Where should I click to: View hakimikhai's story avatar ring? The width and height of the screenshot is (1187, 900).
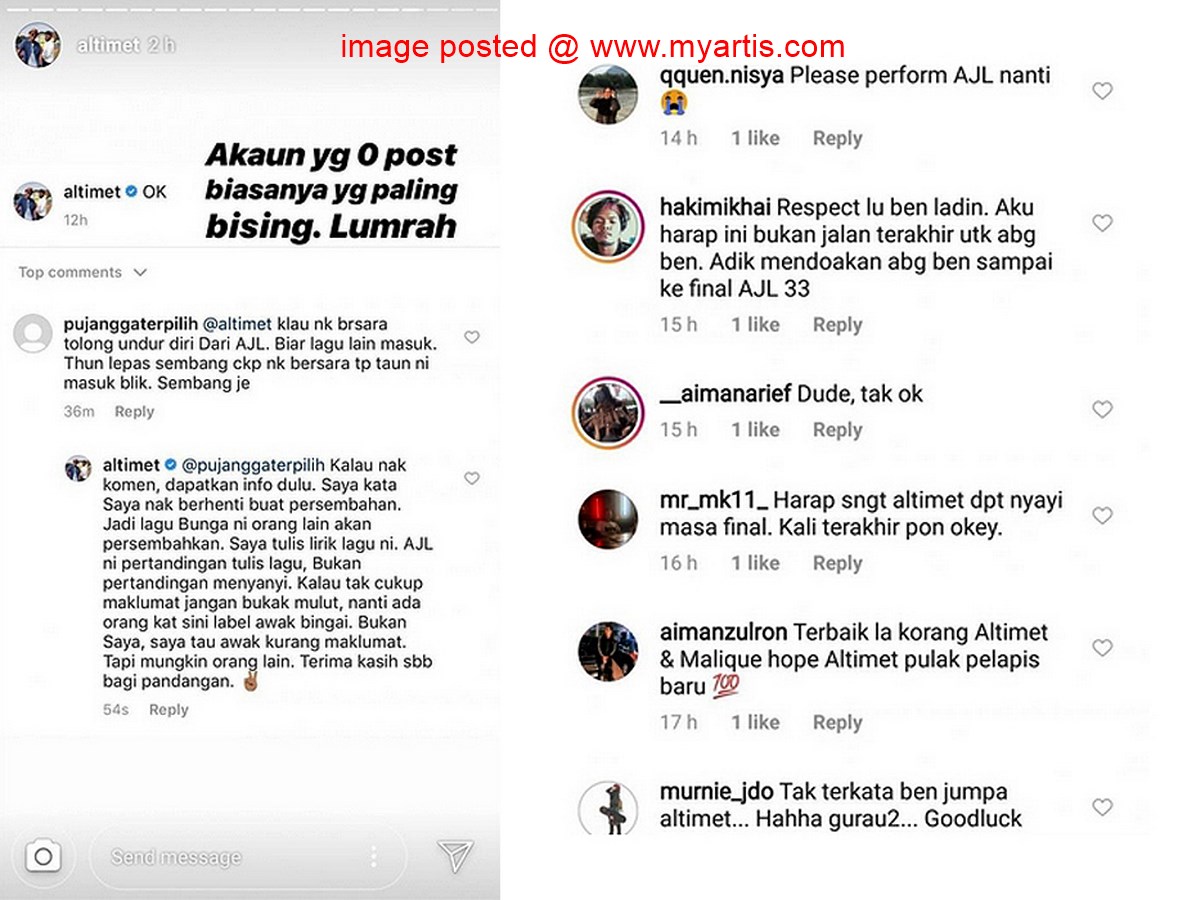[x=607, y=227]
